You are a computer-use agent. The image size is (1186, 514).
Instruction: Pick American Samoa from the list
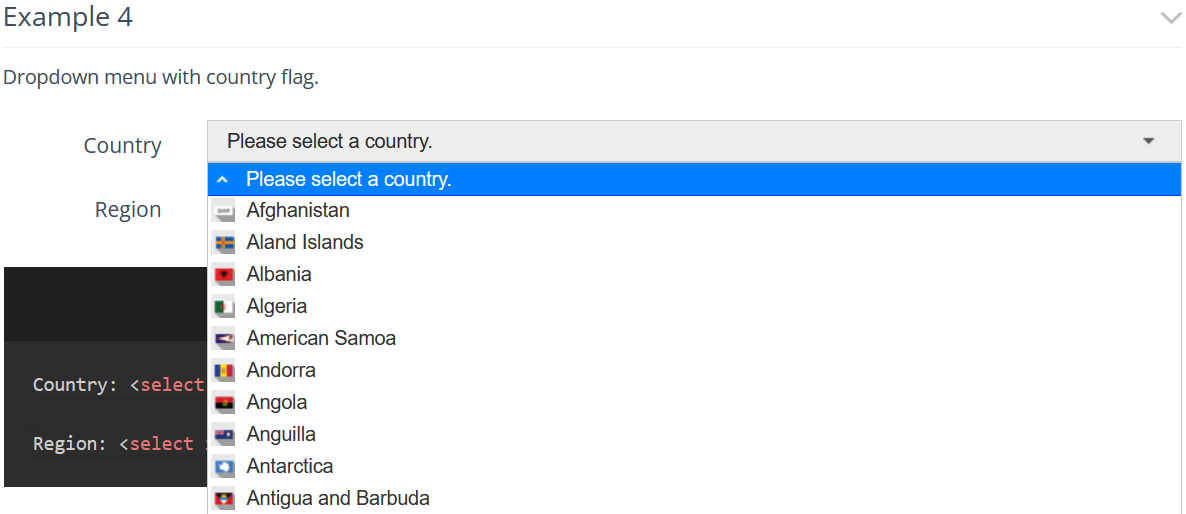[x=694, y=338]
